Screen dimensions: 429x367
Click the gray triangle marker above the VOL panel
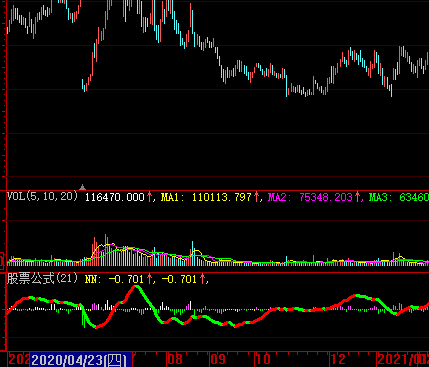tap(82, 187)
